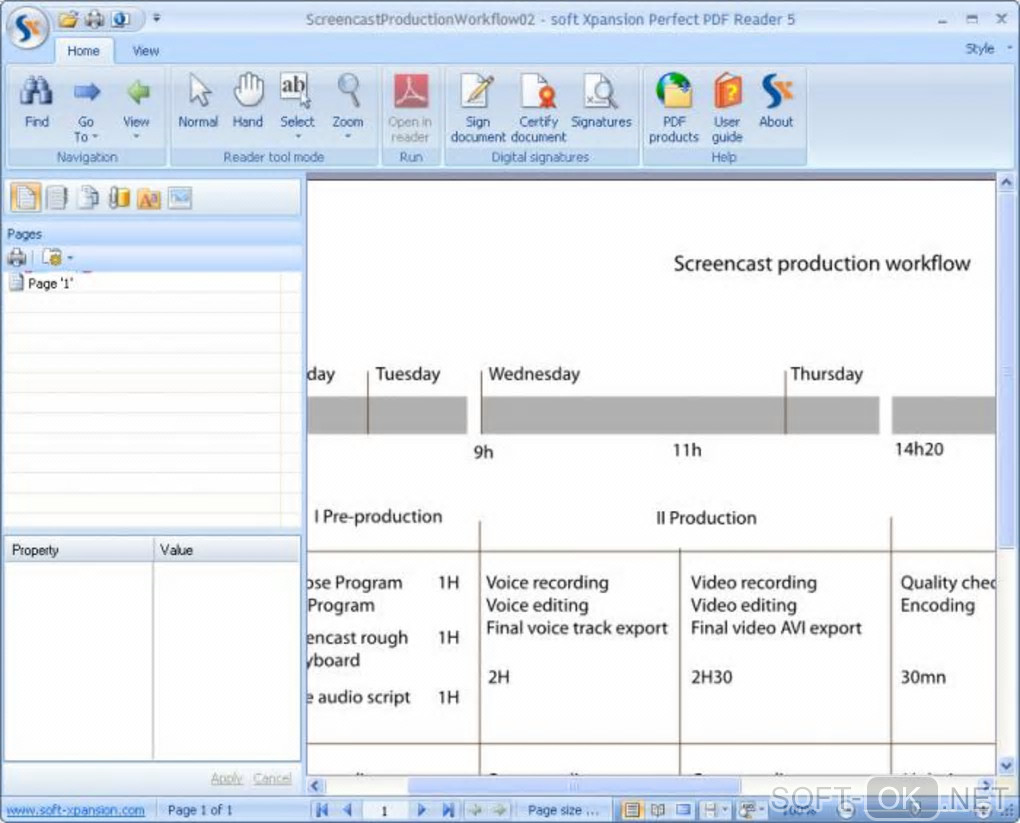
Task: Show the images panel (picture icon)
Action: tap(180, 198)
